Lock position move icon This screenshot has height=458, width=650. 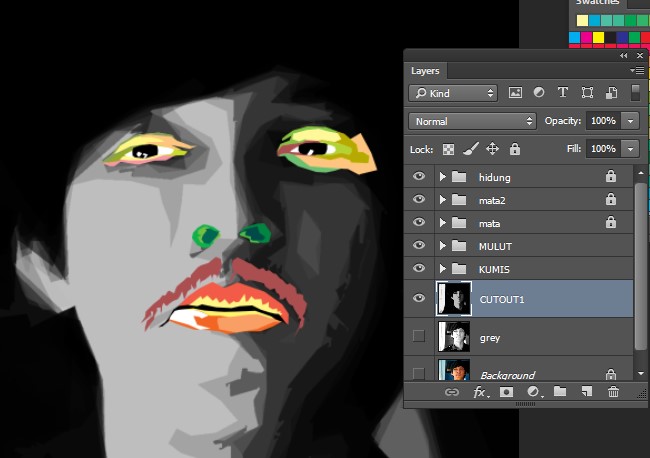tap(492, 148)
